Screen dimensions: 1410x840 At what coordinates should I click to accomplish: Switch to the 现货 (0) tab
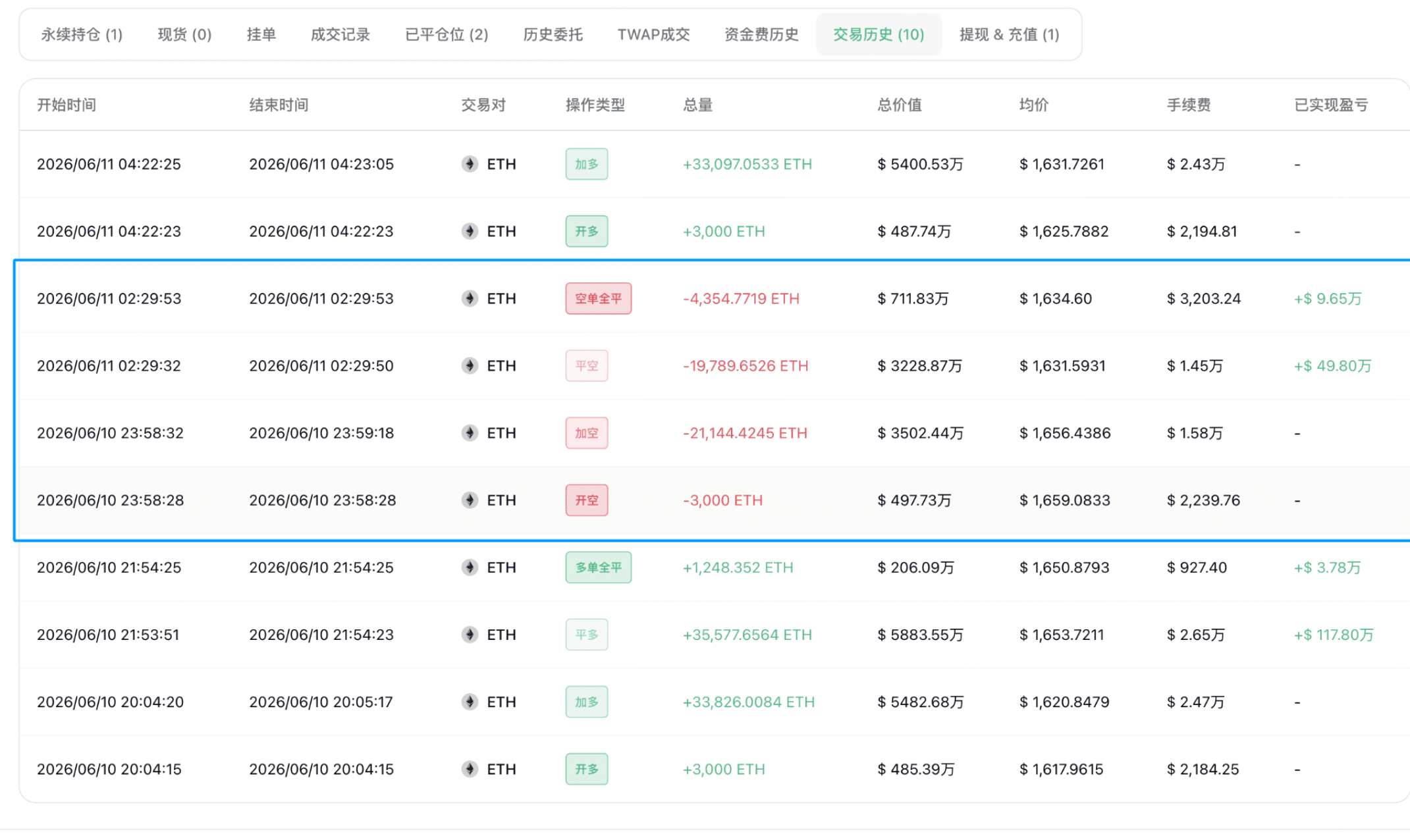tap(184, 34)
